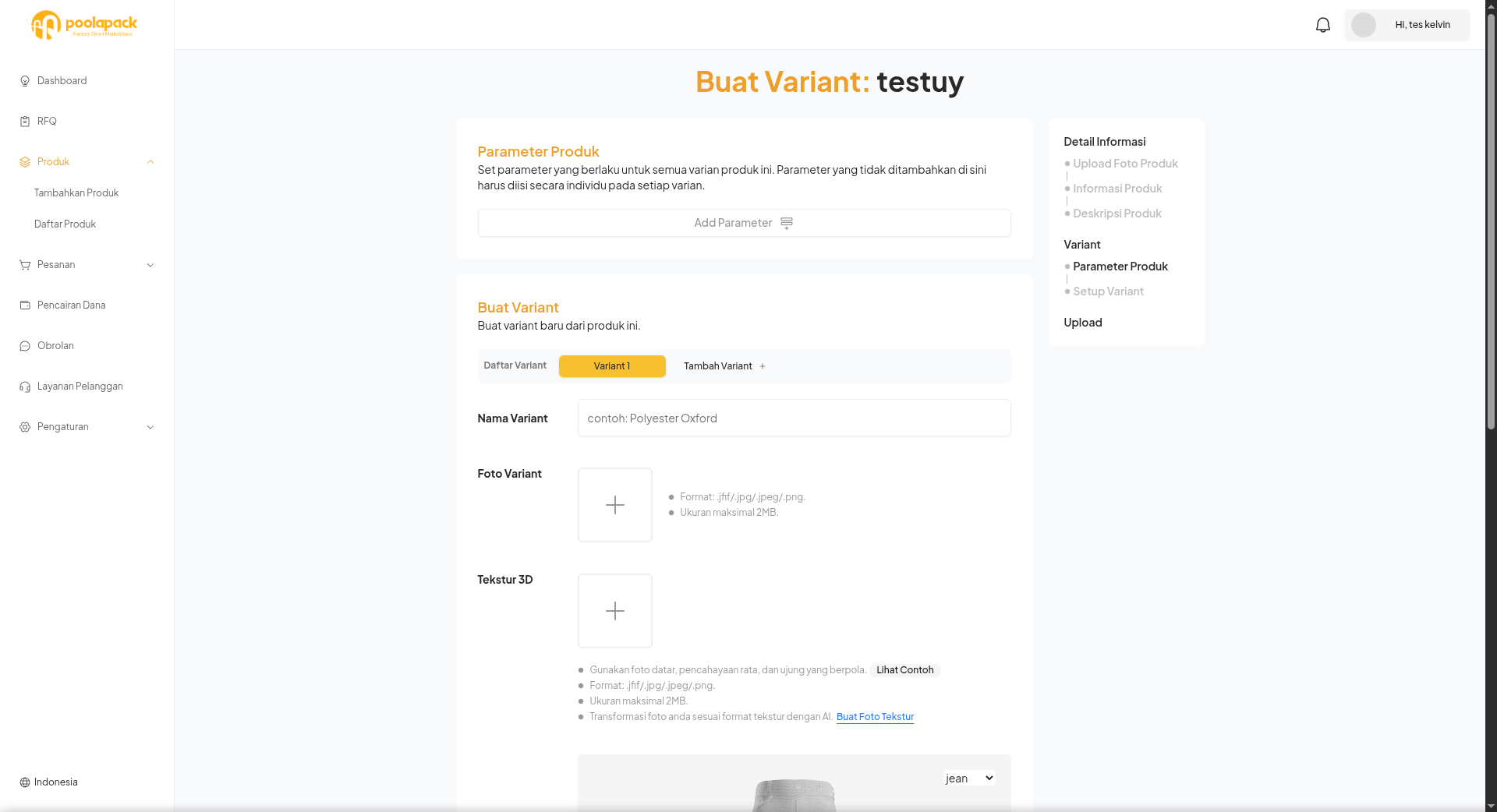The height and width of the screenshot is (812, 1497).
Task: Click the Add Parameter button
Action: tap(744, 223)
